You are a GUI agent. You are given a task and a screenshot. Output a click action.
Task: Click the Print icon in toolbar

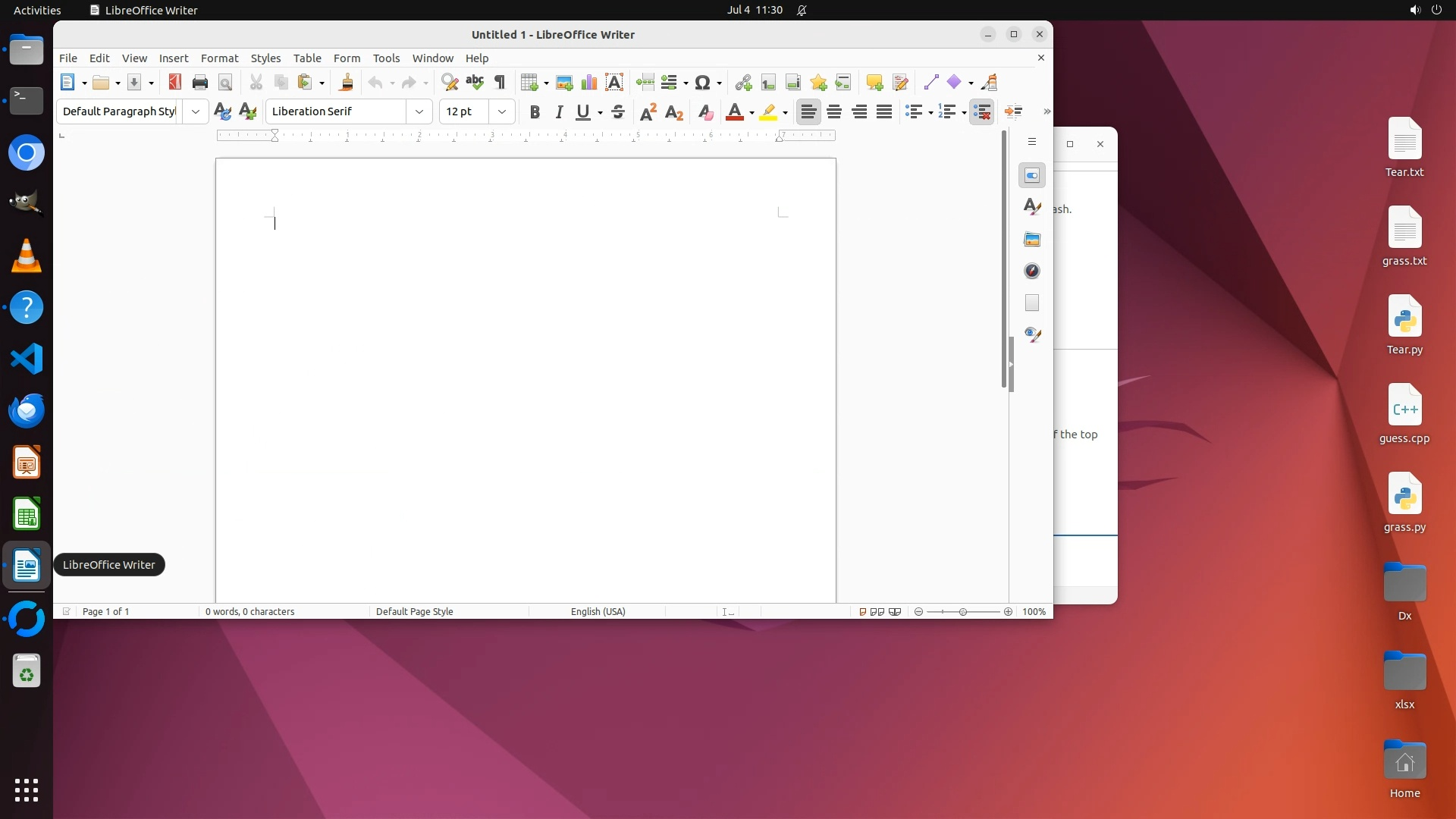(200, 83)
